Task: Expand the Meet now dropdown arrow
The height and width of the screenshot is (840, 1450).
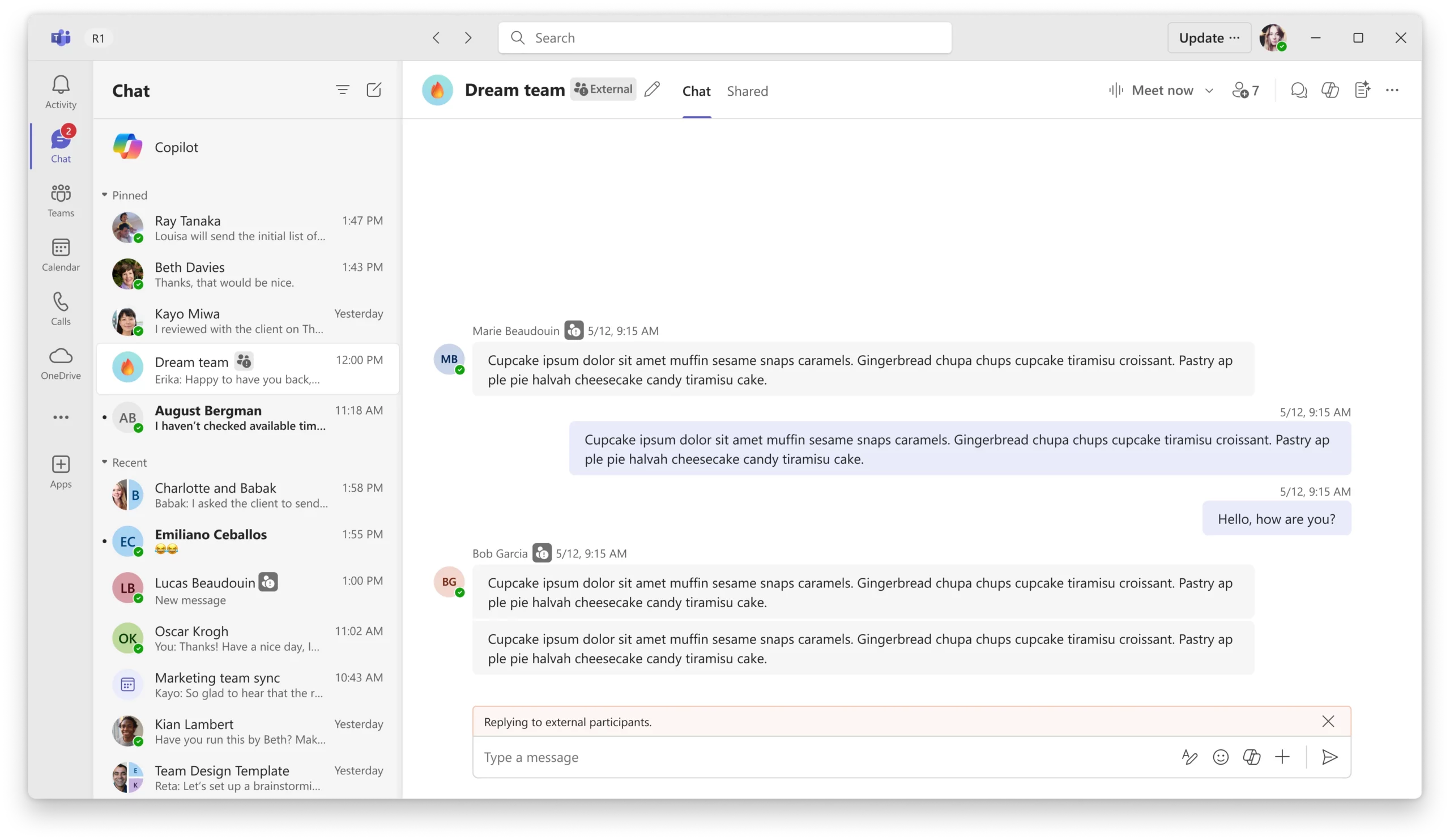Action: [1209, 90]
